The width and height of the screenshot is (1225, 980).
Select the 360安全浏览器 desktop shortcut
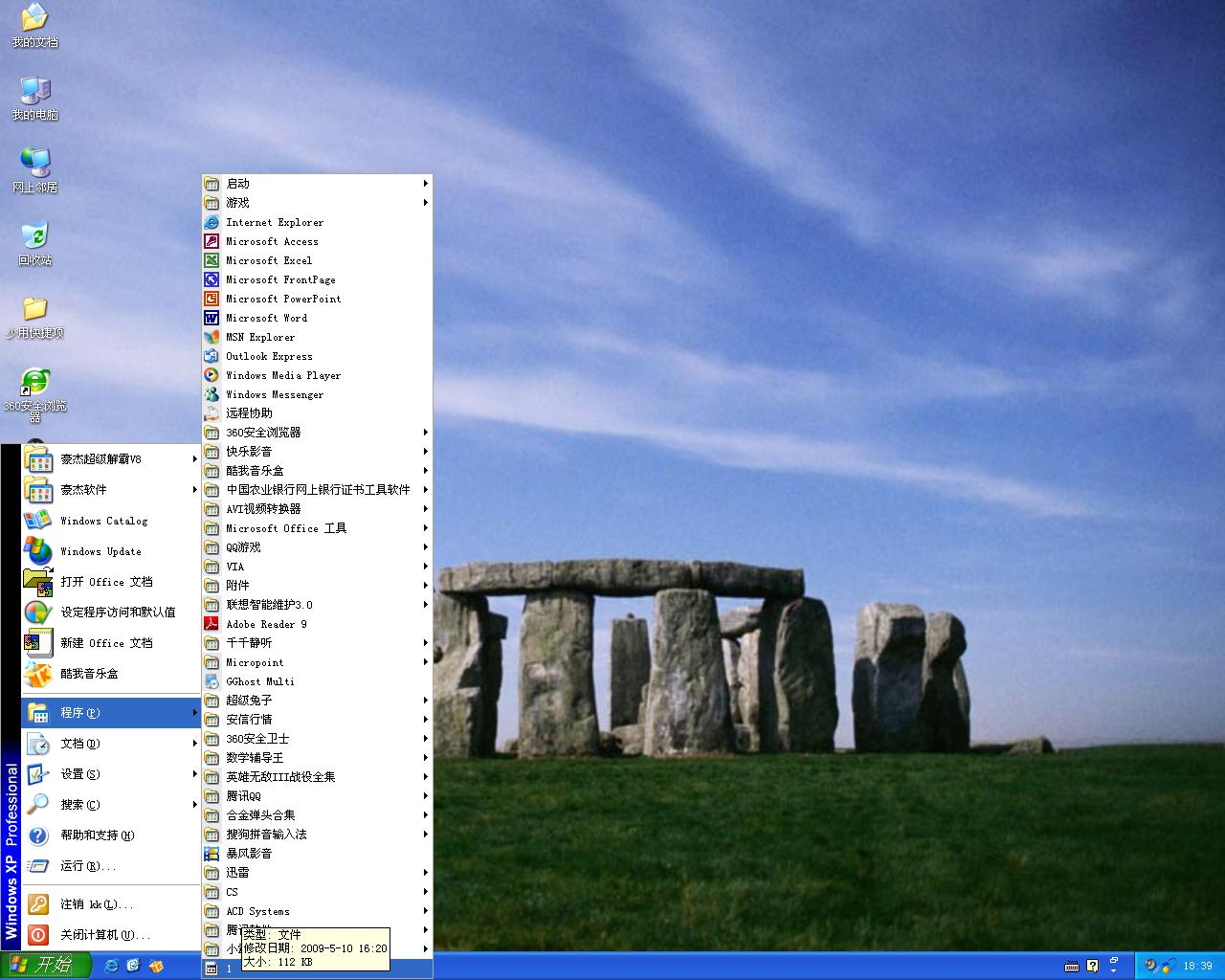34,394
